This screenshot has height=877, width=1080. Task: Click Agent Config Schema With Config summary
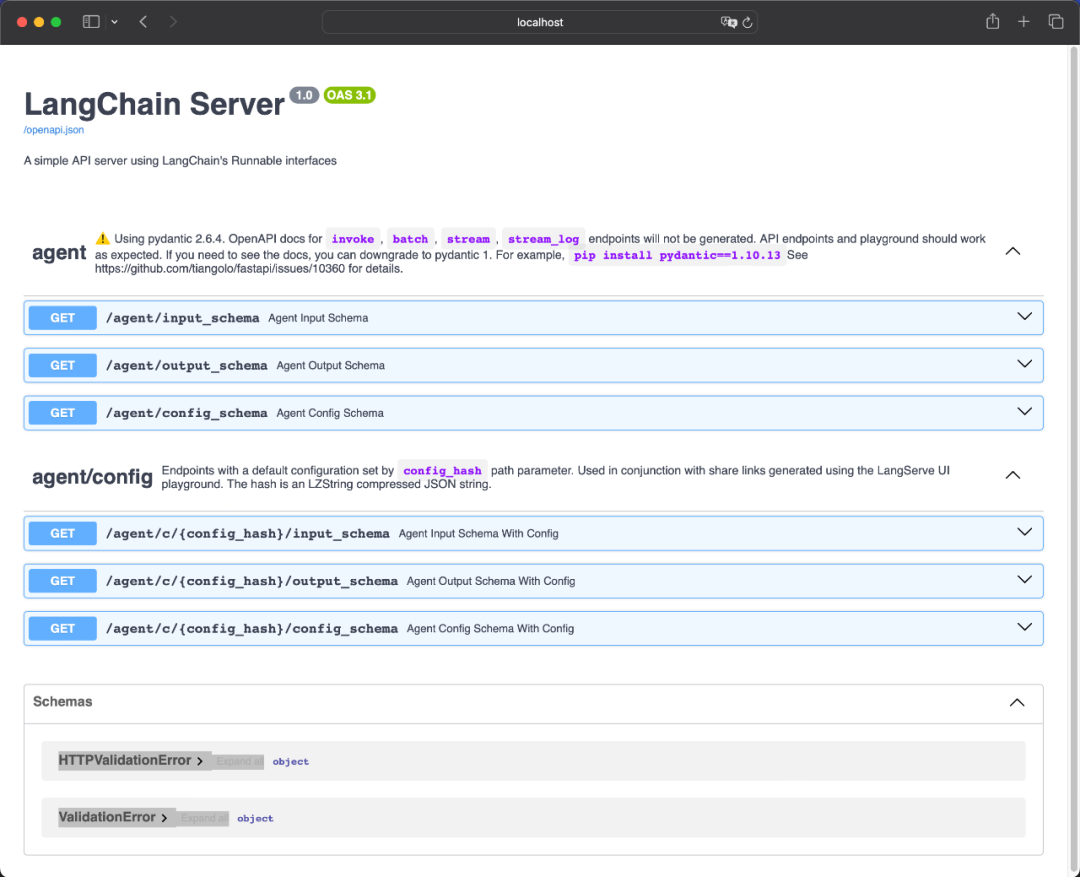490,628
